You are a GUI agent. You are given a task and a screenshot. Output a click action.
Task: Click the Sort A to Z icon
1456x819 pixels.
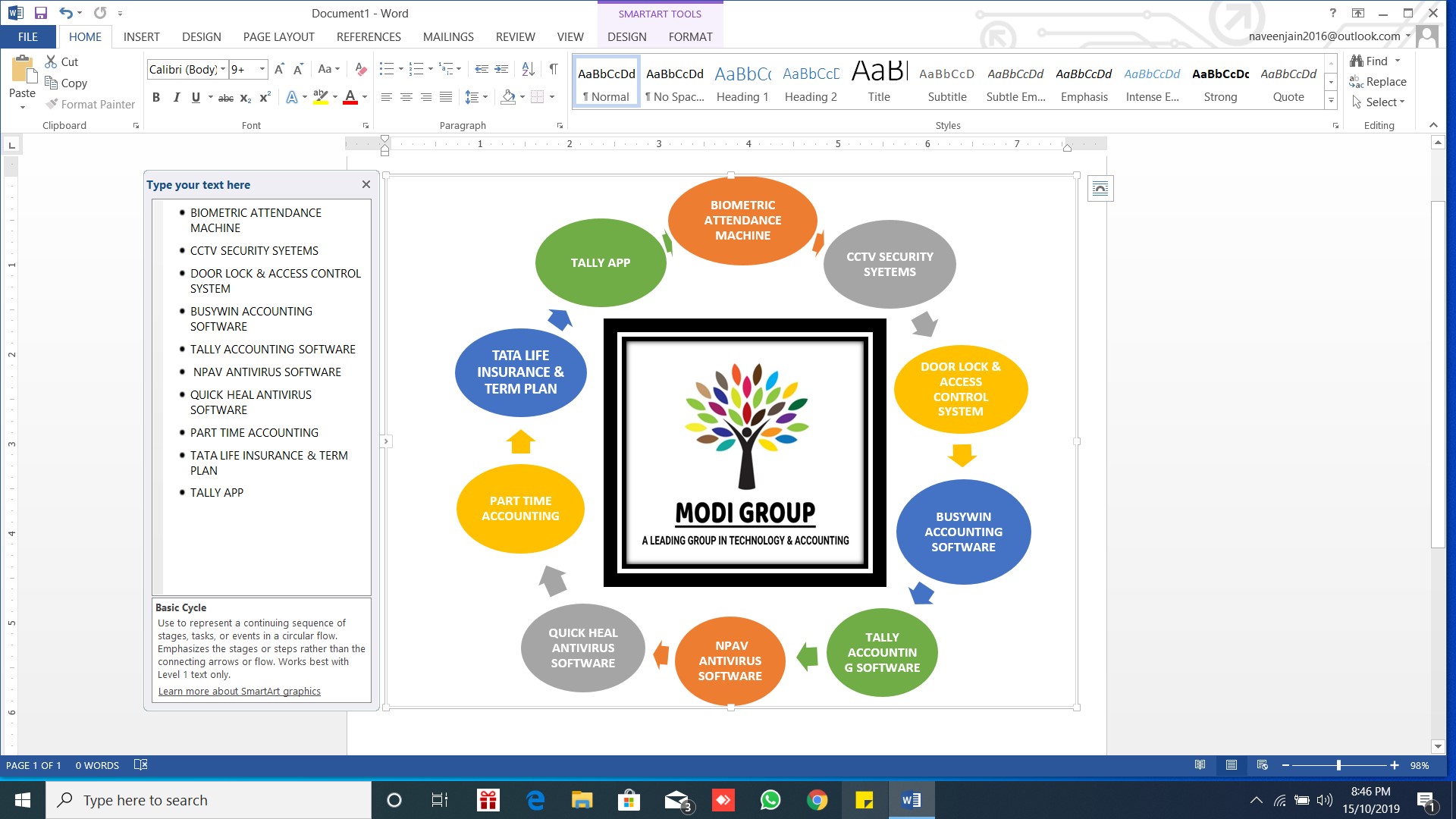pyautogui.click(x=529, y=69)
